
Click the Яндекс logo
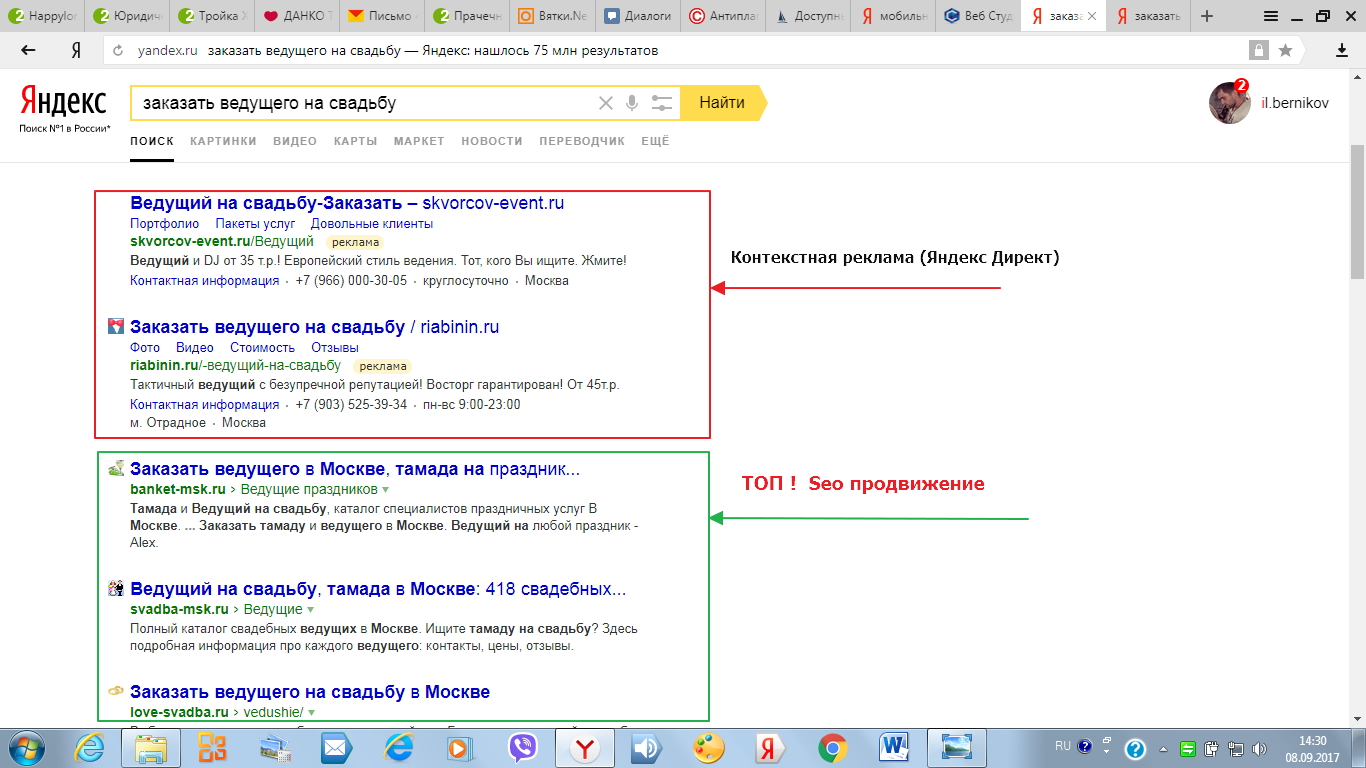(64, 102)
